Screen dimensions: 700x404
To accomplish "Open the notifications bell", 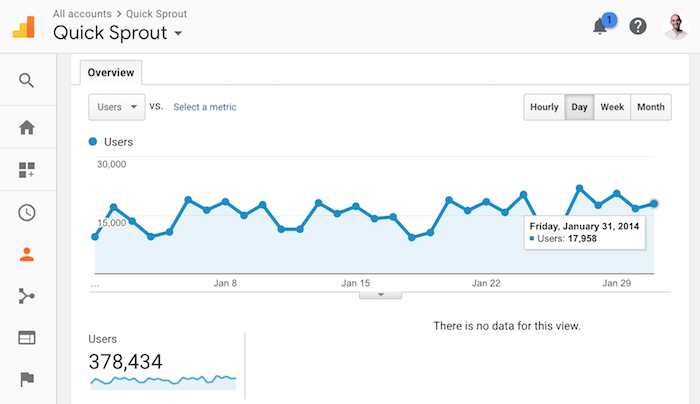I will click(600, 26).
